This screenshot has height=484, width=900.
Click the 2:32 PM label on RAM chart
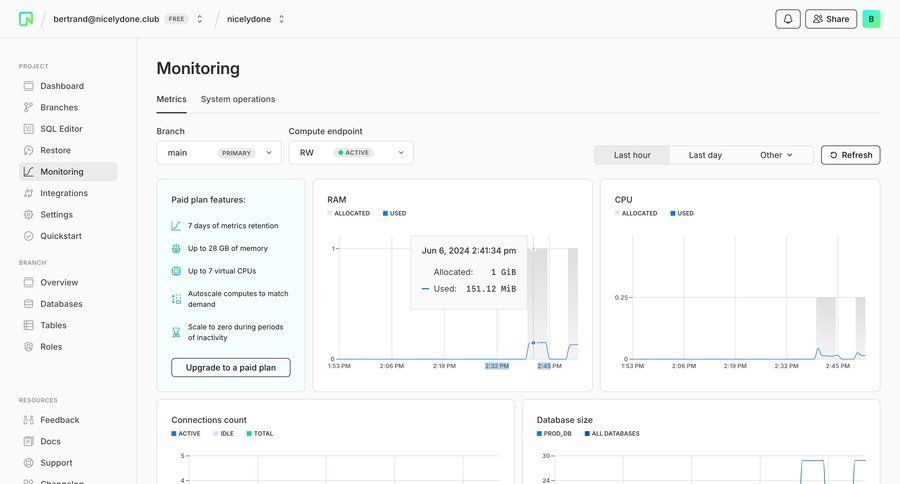[x=496, y=366]
